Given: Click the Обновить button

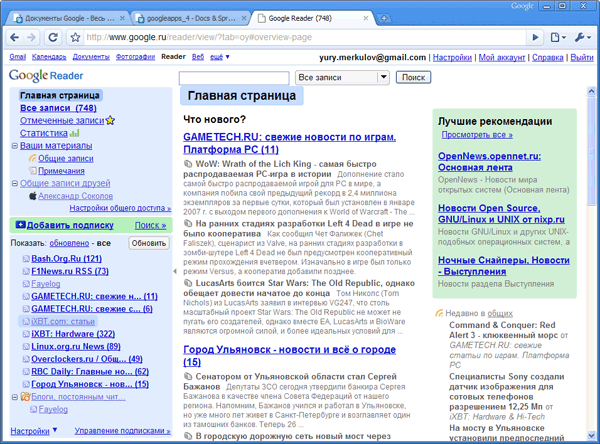Looking at the screenshot, I should (x=149, y=243).
